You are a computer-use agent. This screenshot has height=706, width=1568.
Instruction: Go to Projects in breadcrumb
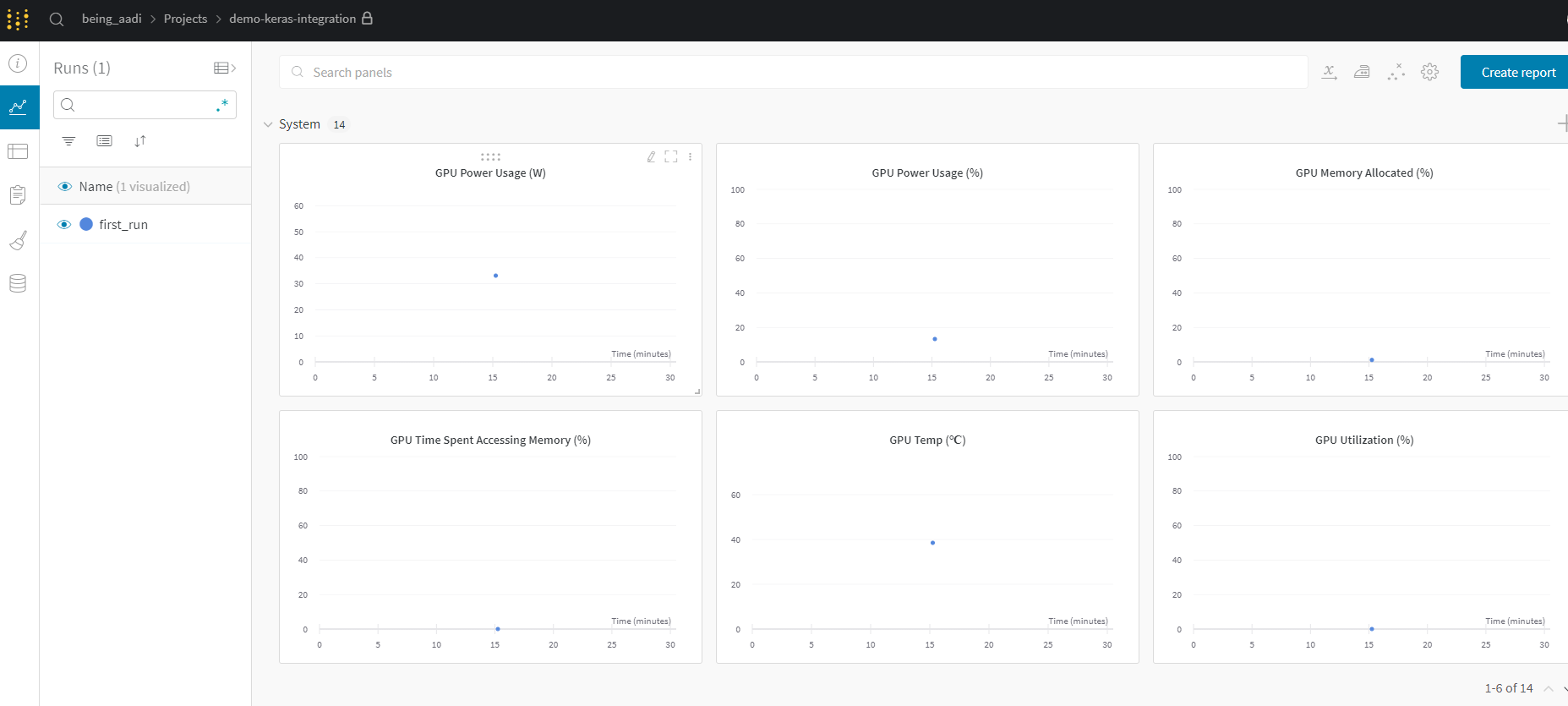pyautogui.click(x=185, y=19)
